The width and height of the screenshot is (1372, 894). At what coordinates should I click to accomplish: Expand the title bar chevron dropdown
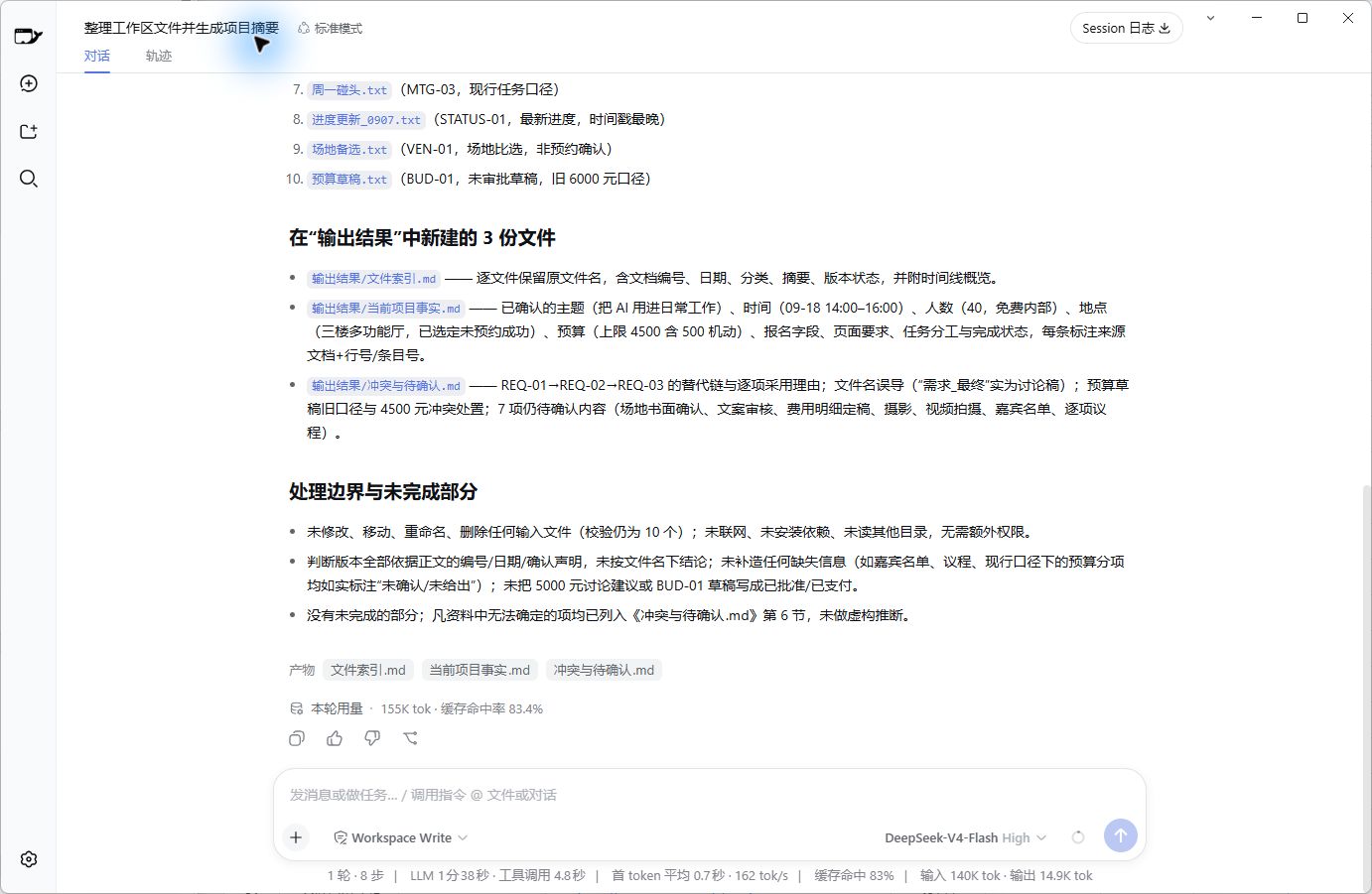coord(1210,18)
